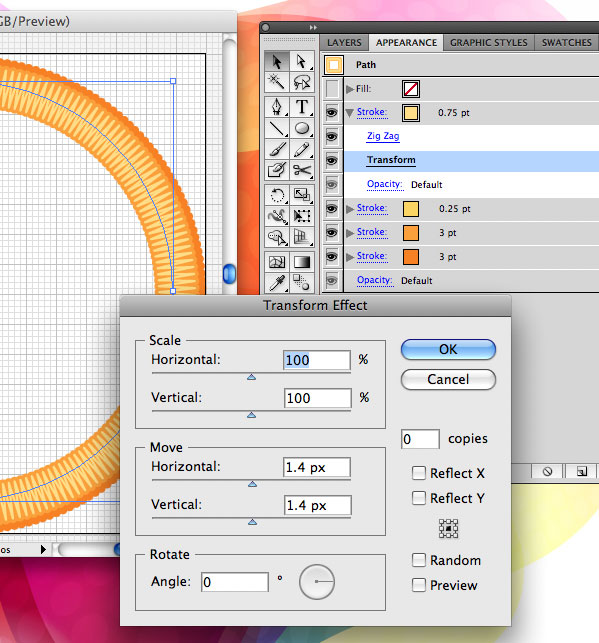Image resolution: width=599 pixels, height=643 pixels.
Task: Select the Pen tool
Action: pyautogui.click(x=277, y=107)
